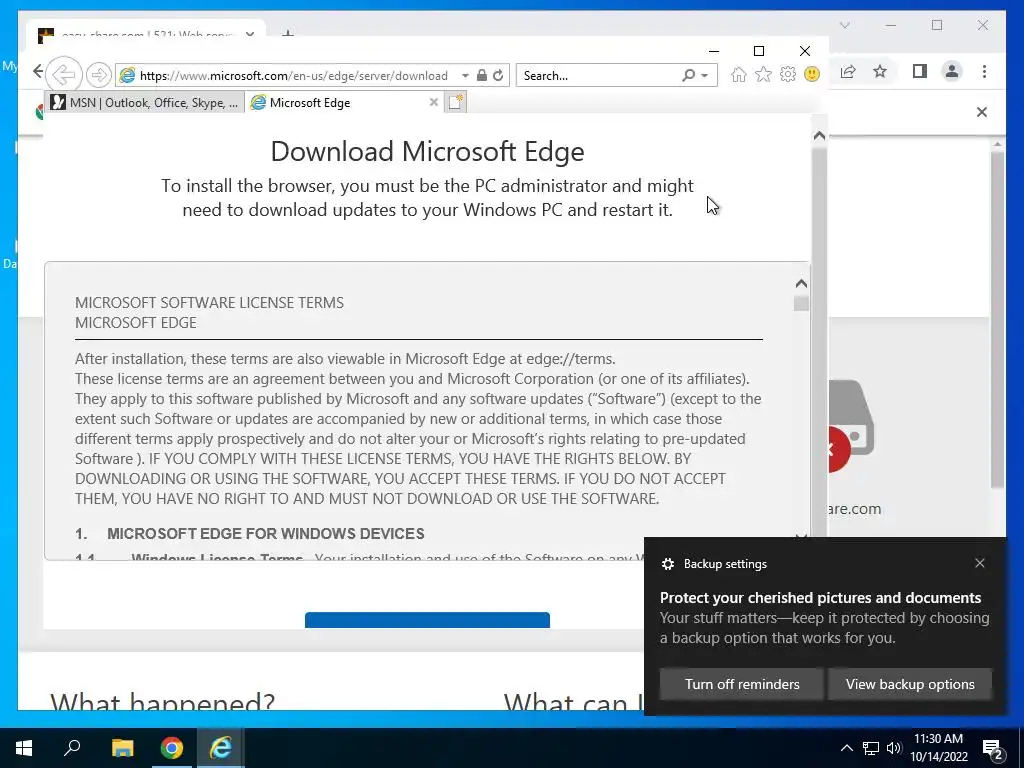Switch to Chrome from taskbar
Image resolution: width=1024 pixels, height=768 pixels.
(171, 748)
